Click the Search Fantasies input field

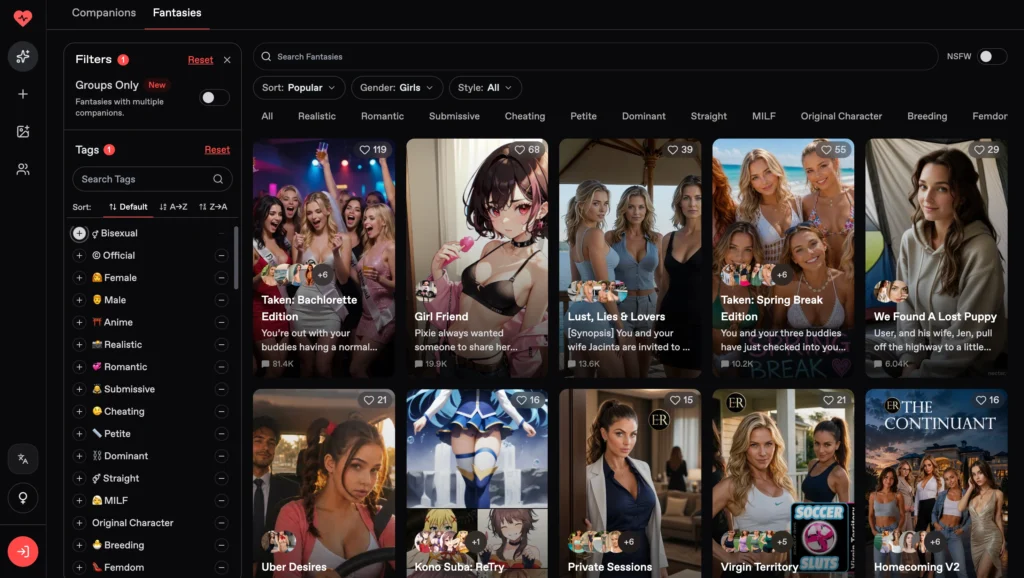point(595,57)
